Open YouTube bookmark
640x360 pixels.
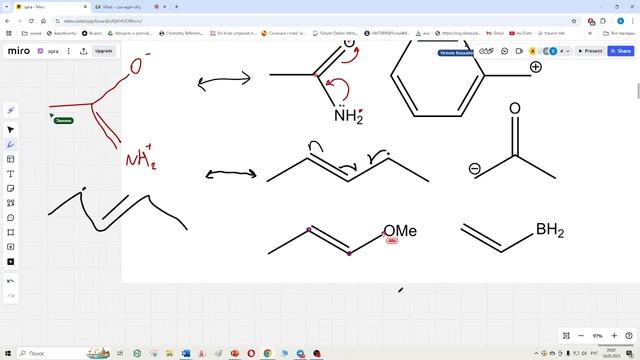click(520, 33)
